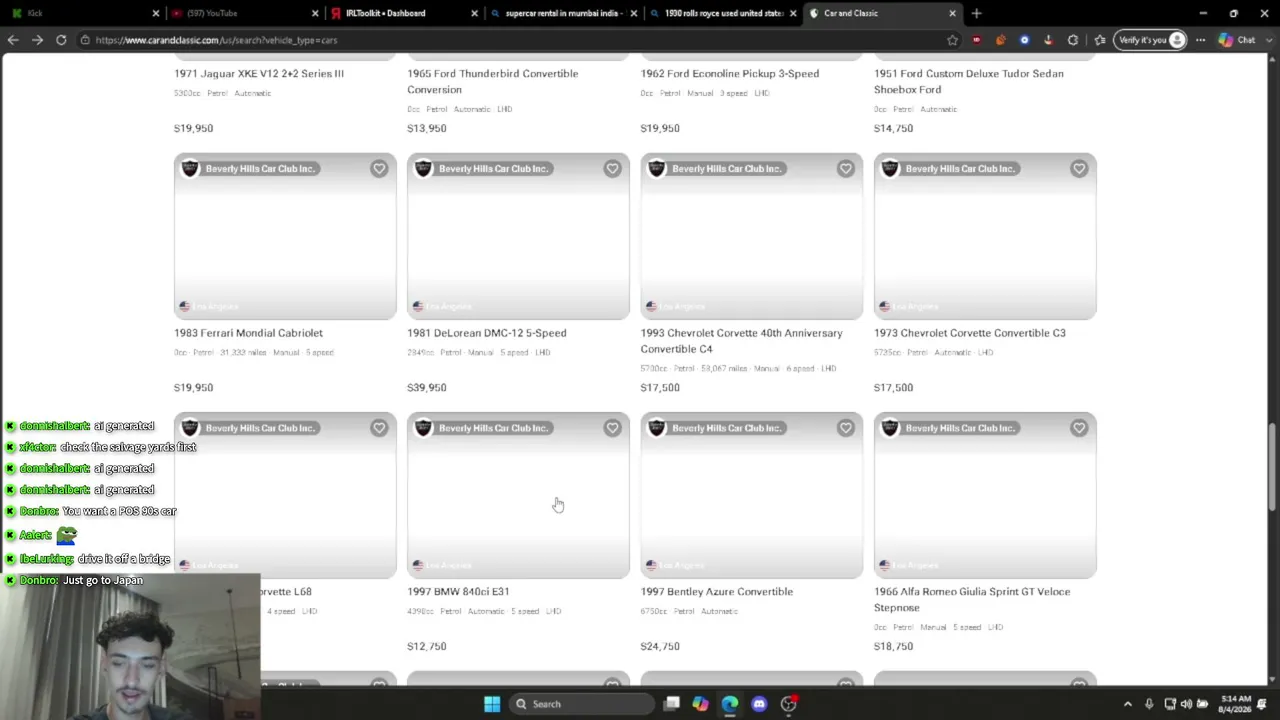
Task: Open the Windows Start menu
Action: [x=492, y=704]
